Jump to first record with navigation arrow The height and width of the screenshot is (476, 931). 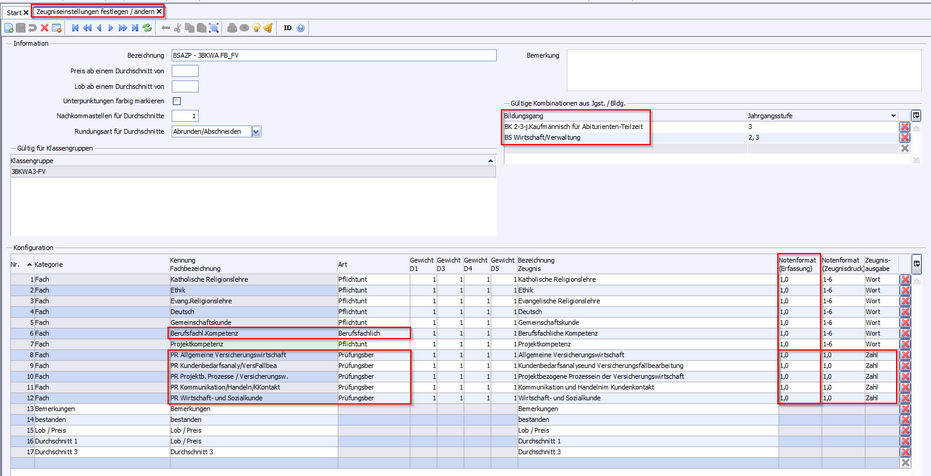[x=75, y=28]
